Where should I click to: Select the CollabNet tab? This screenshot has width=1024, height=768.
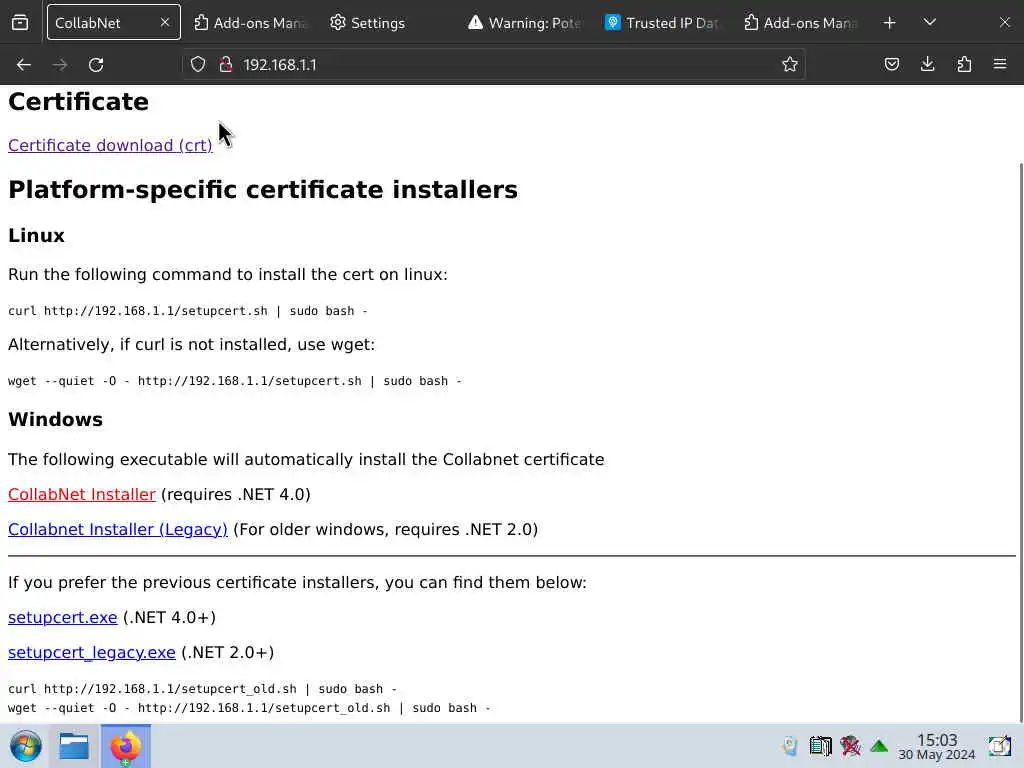[114, 23]
